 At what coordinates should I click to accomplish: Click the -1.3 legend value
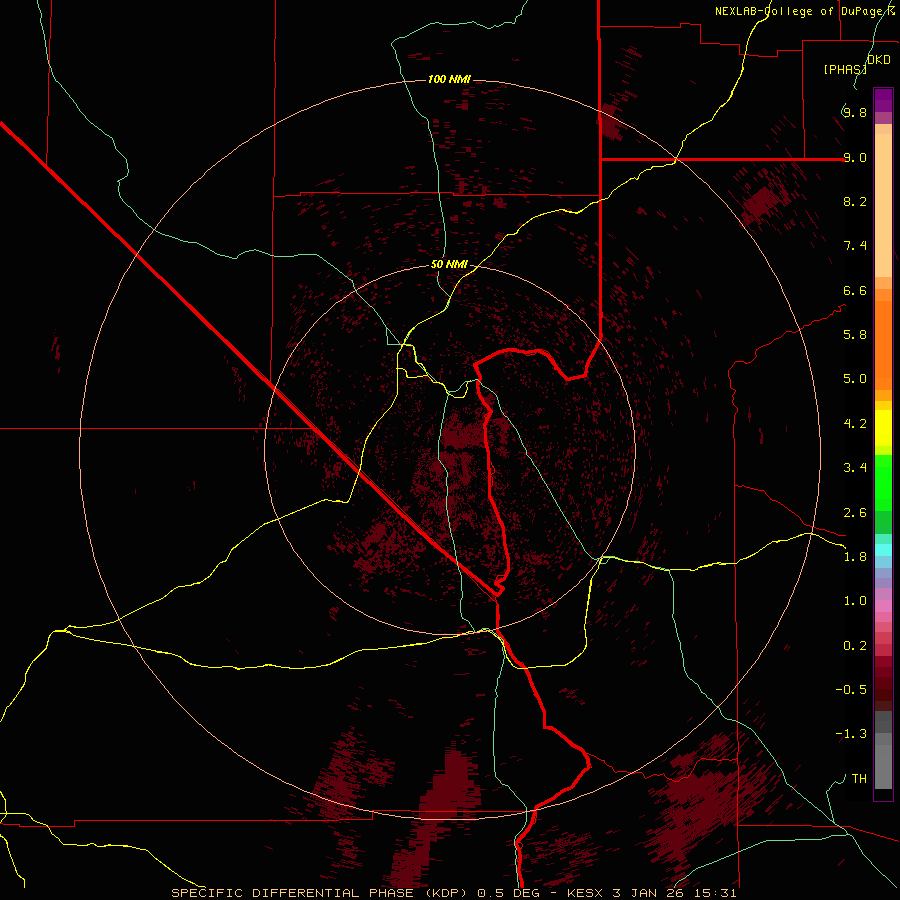(851, 734)
